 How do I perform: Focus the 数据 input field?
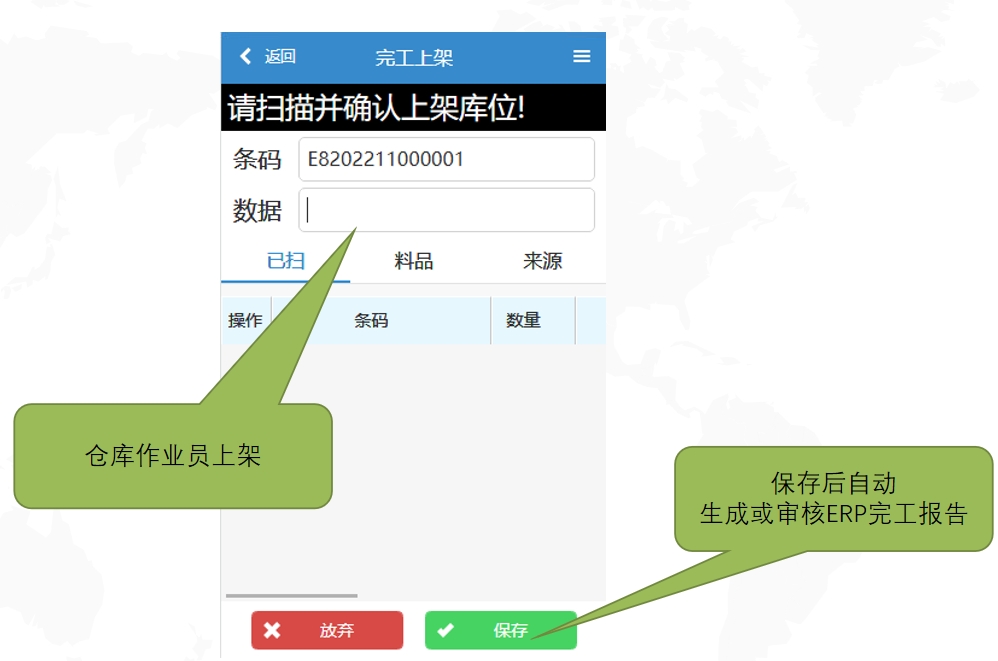click(x=447, y=210)
